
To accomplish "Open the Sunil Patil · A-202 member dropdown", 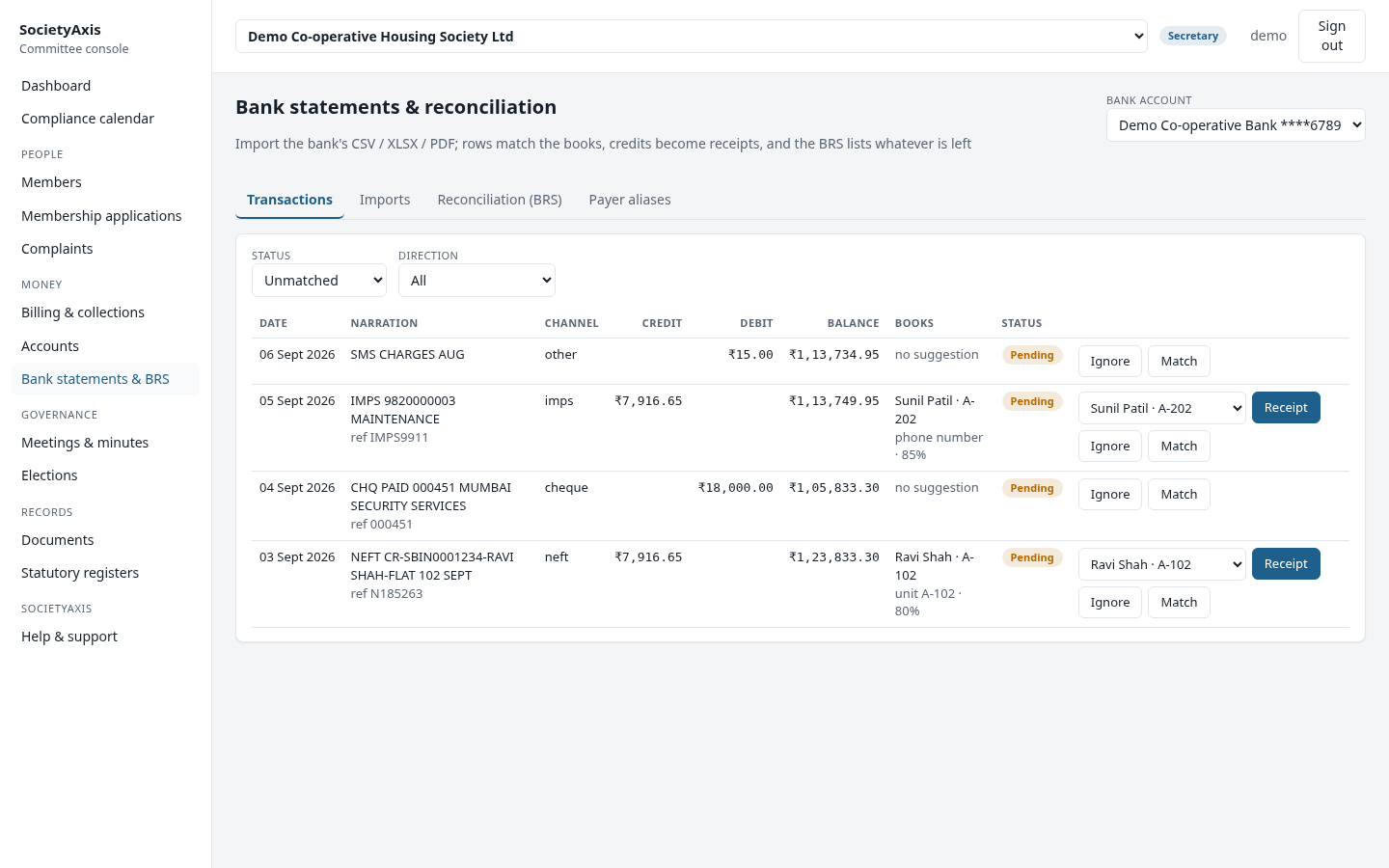I will [x=1162, y=408].
